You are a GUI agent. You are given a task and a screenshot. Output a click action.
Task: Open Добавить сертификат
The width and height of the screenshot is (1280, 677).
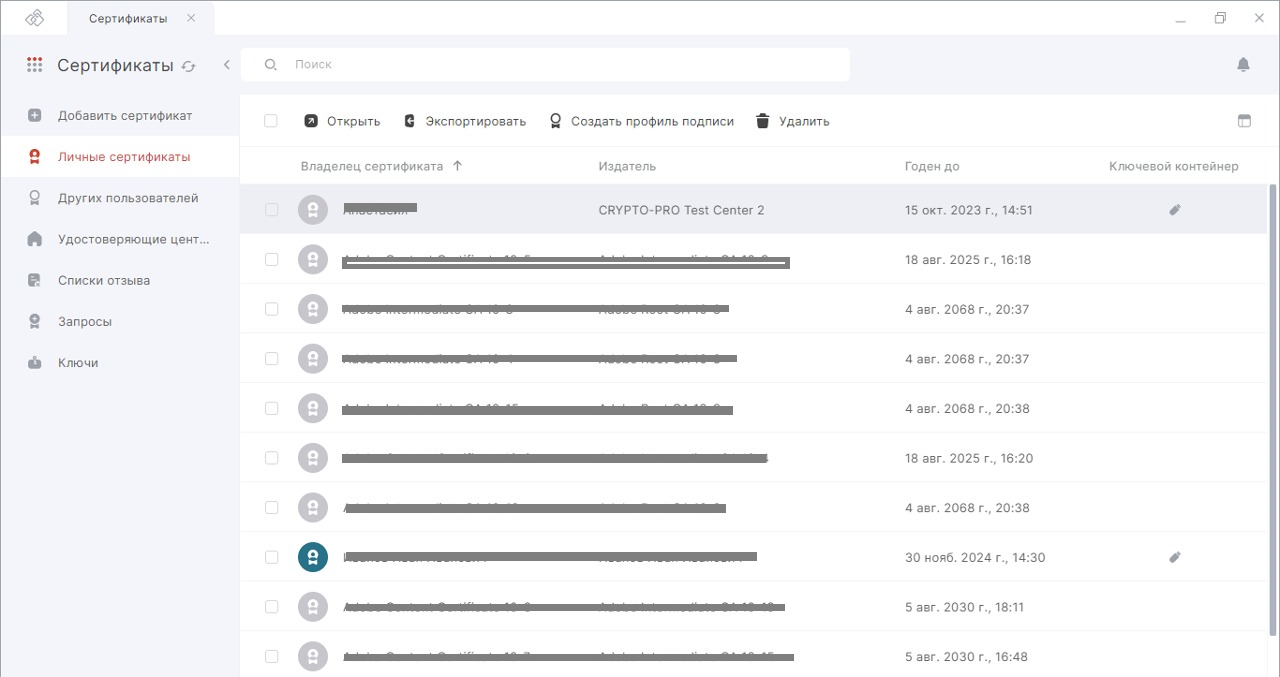pyautogui.click(x=120, y=115)
